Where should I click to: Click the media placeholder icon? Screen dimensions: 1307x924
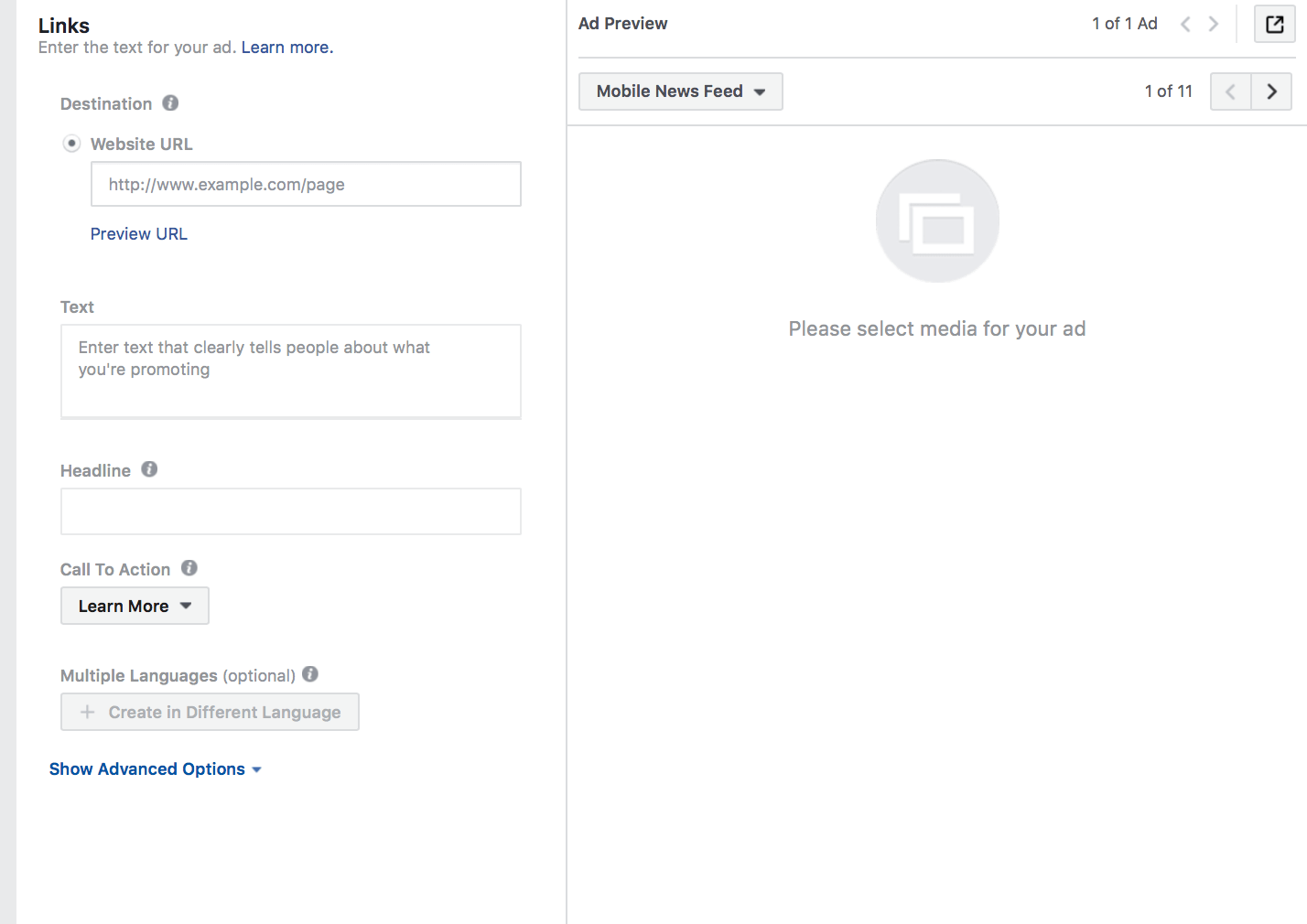click(x=937, y=220)
